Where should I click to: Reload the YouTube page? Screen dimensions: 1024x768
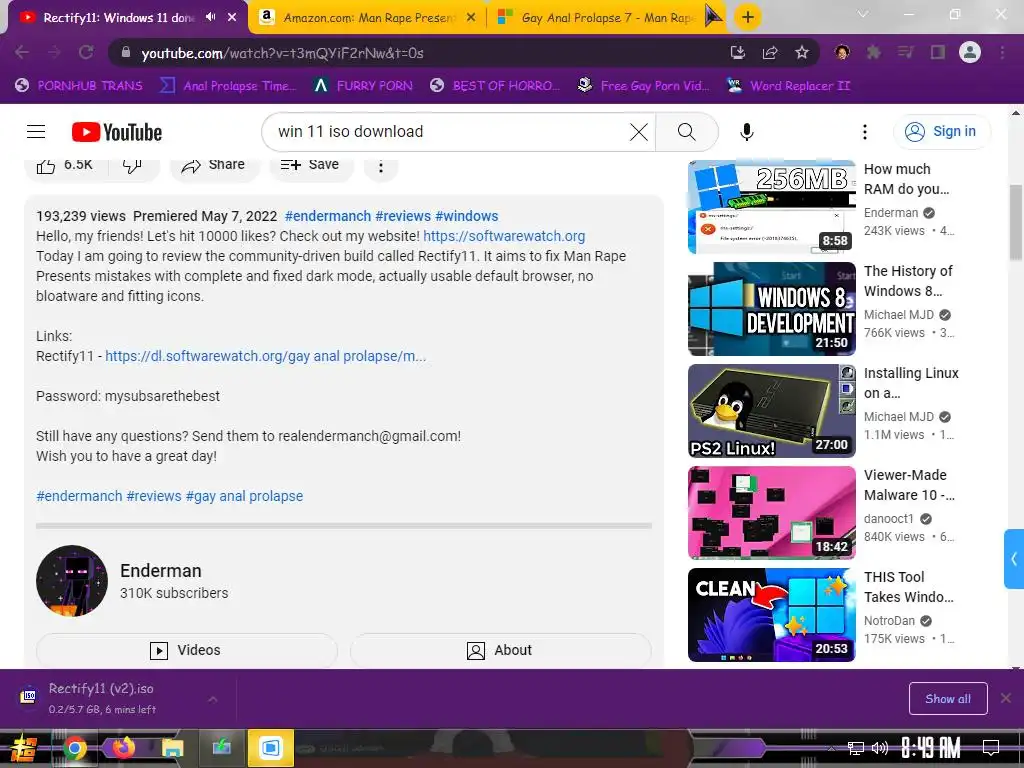86,52
